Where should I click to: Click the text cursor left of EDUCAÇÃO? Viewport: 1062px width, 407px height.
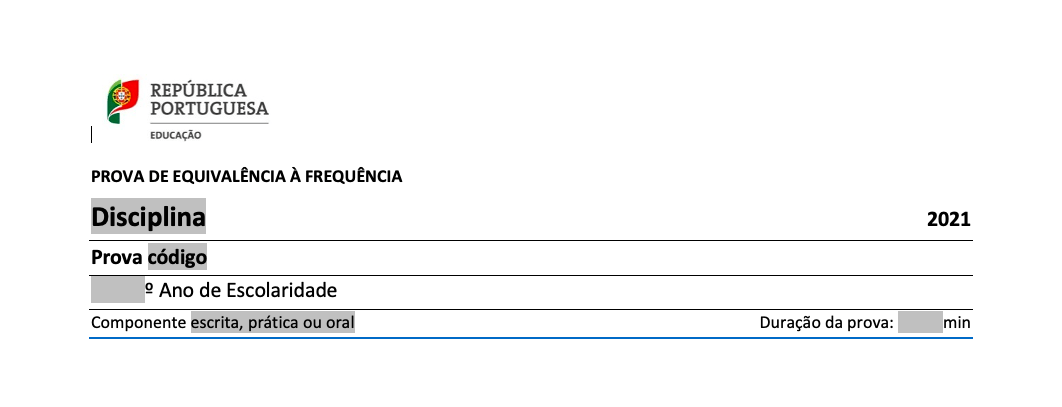91,134
